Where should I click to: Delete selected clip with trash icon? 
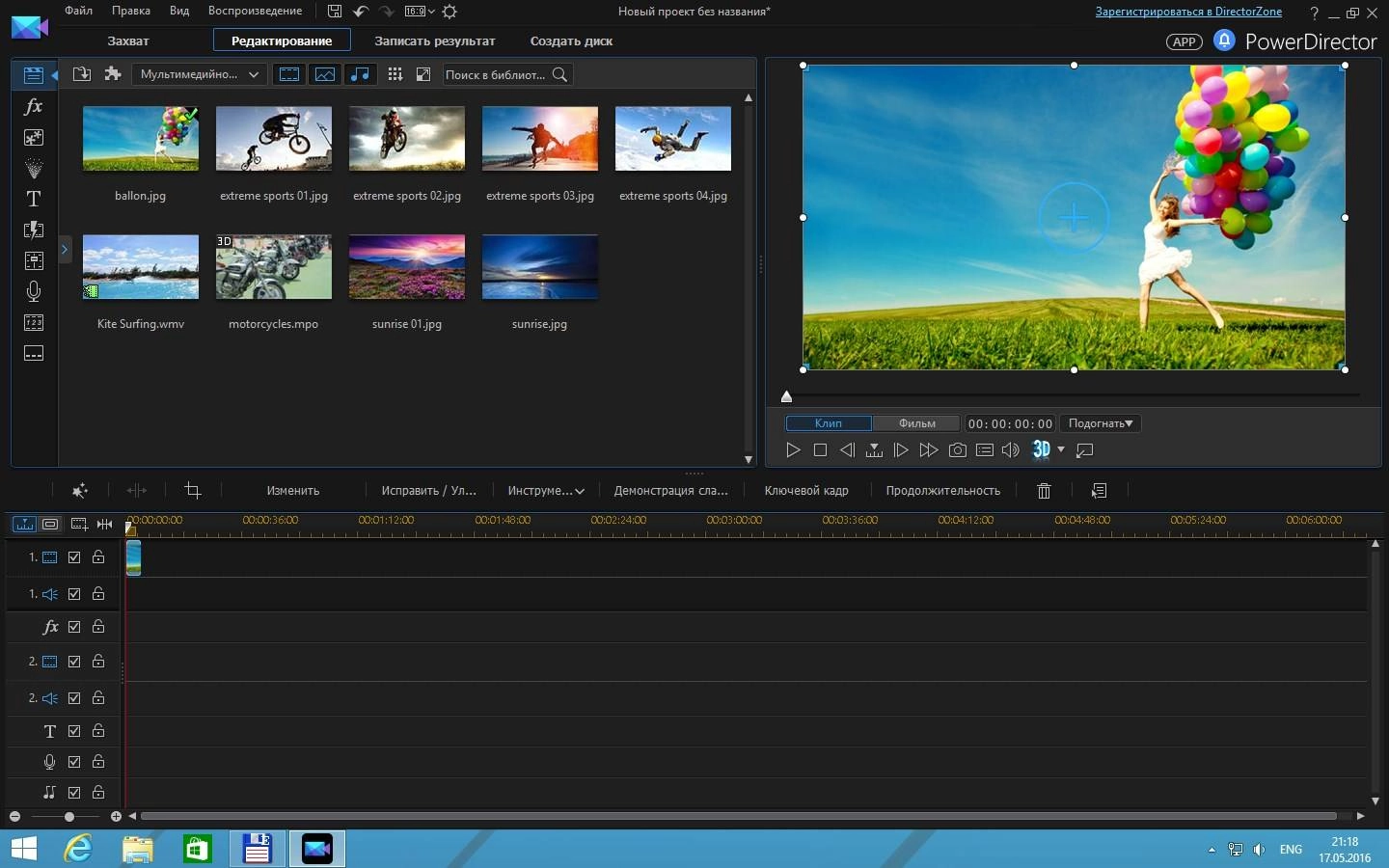[x=1044, y=491]
